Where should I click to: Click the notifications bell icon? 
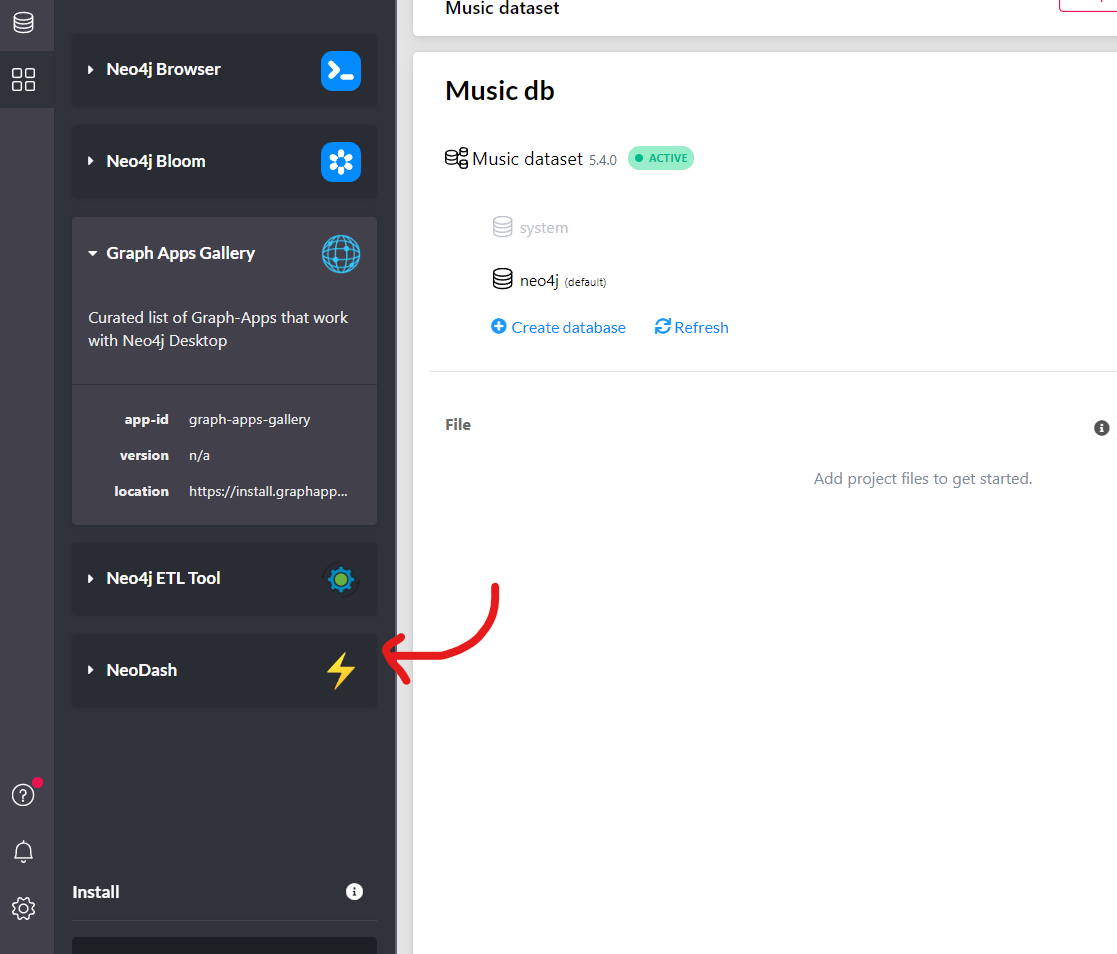tap(23, 851)
